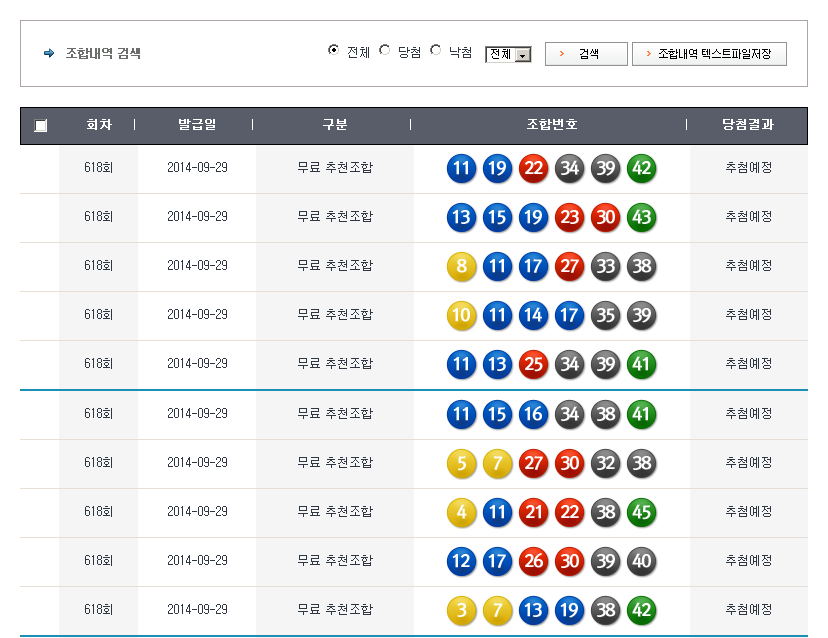Select the 당첨 radio button
The height and width of the screenshot is (638, 828).
coord(384,50)
